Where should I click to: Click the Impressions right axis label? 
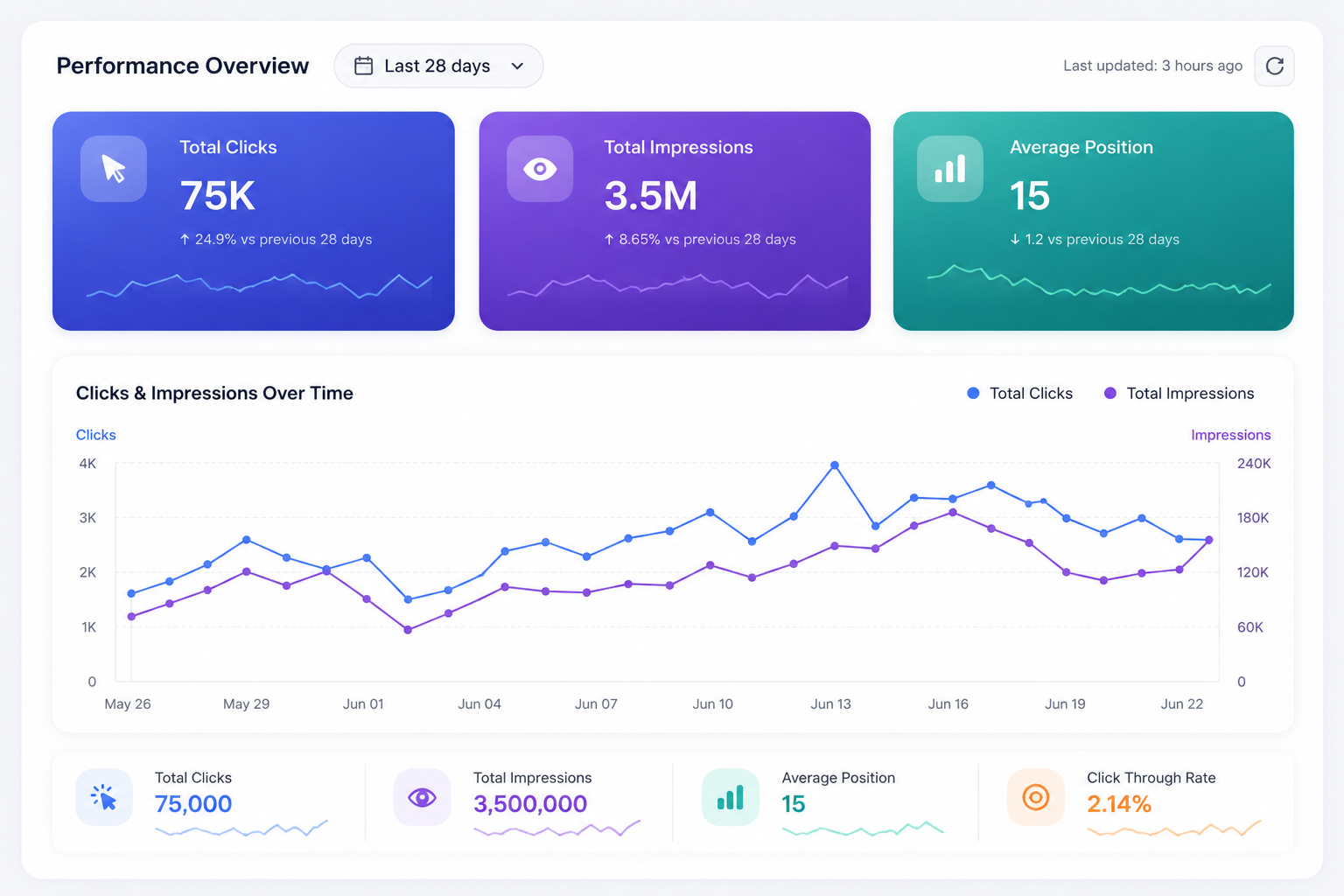coord(1230,435)
